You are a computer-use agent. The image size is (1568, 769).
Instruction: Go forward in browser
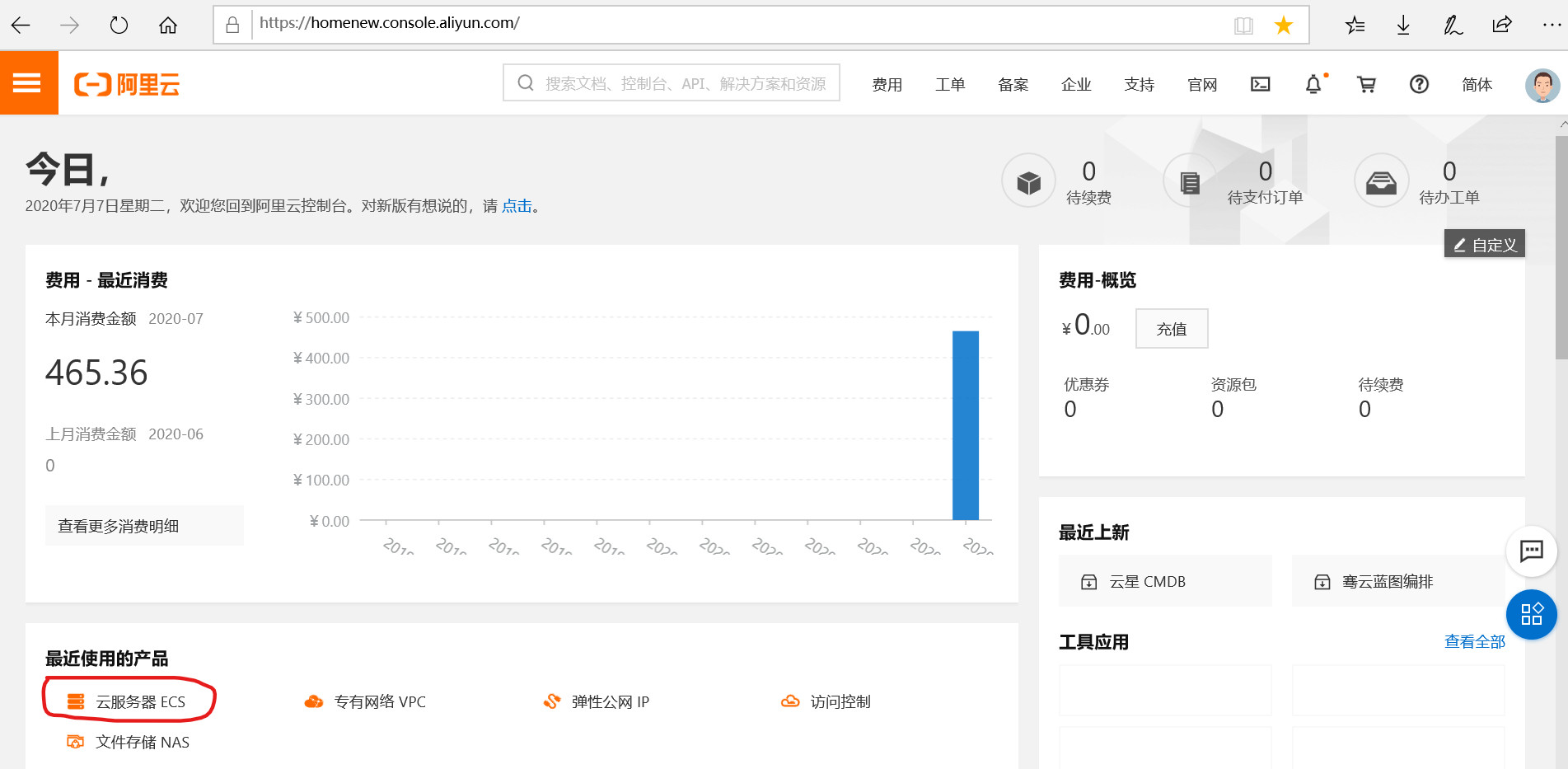70,25
